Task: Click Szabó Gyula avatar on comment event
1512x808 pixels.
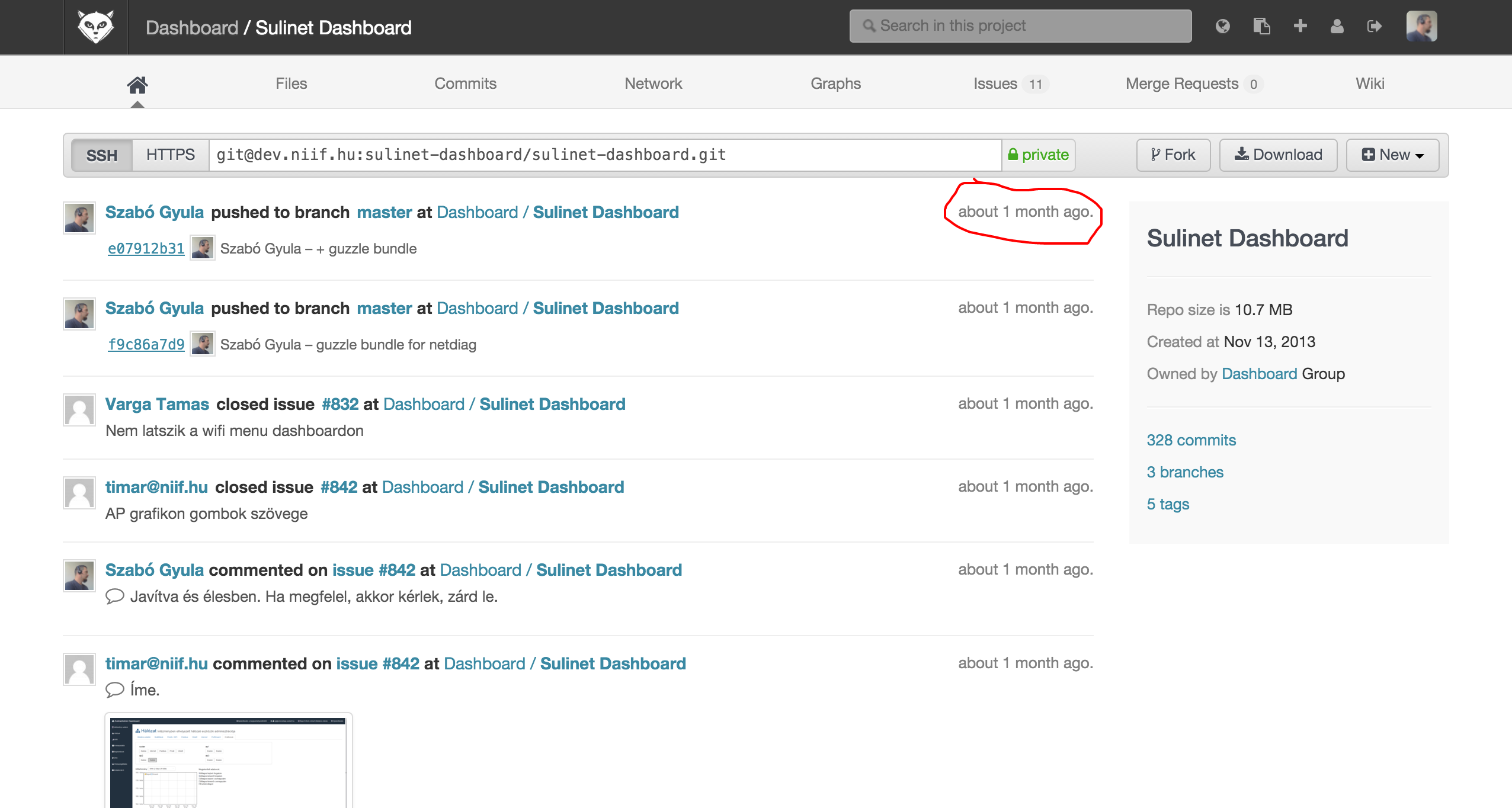Action: click(x=79, y=576)
